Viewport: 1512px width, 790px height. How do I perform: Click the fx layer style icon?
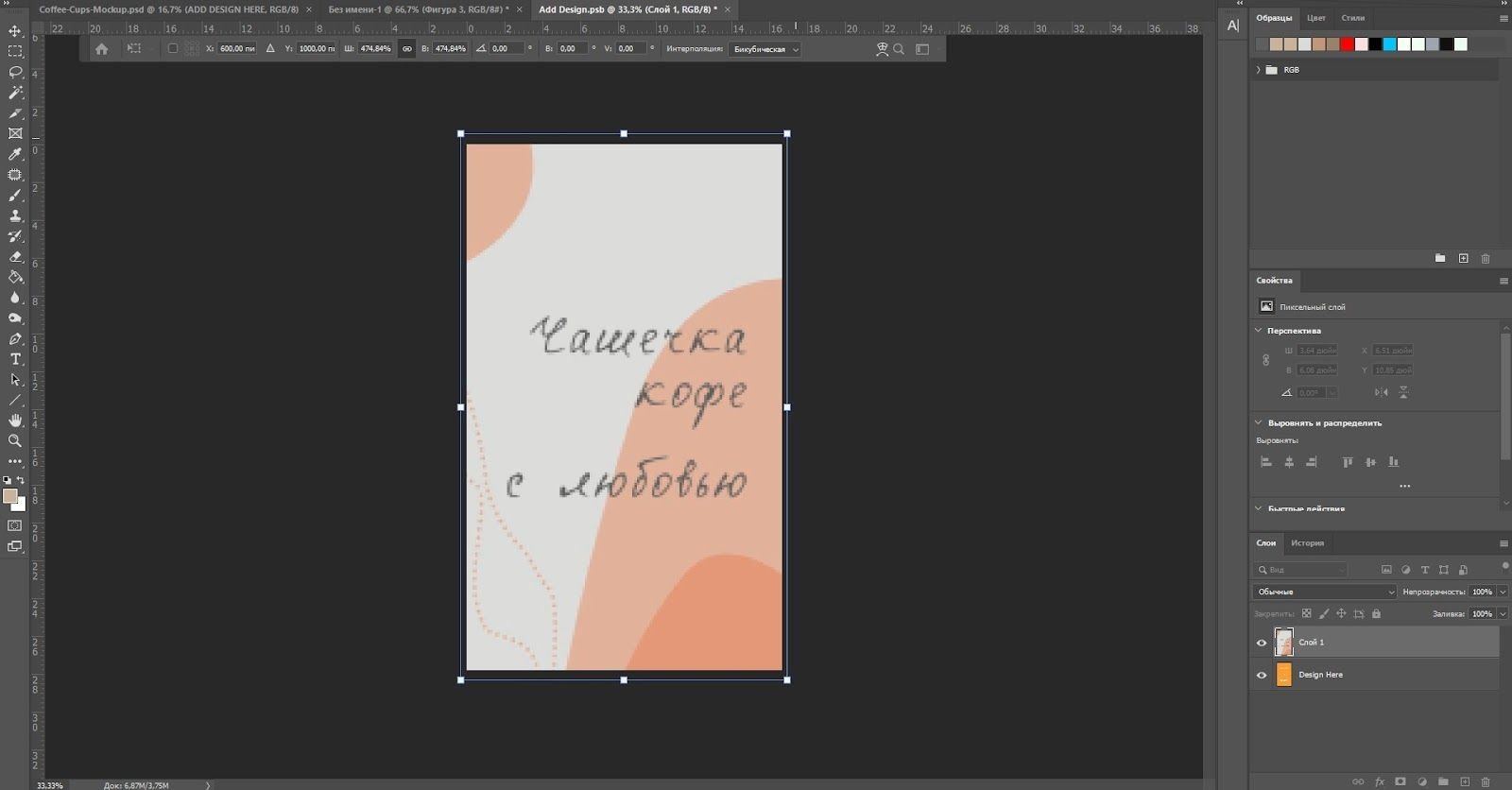[1380, 781]
